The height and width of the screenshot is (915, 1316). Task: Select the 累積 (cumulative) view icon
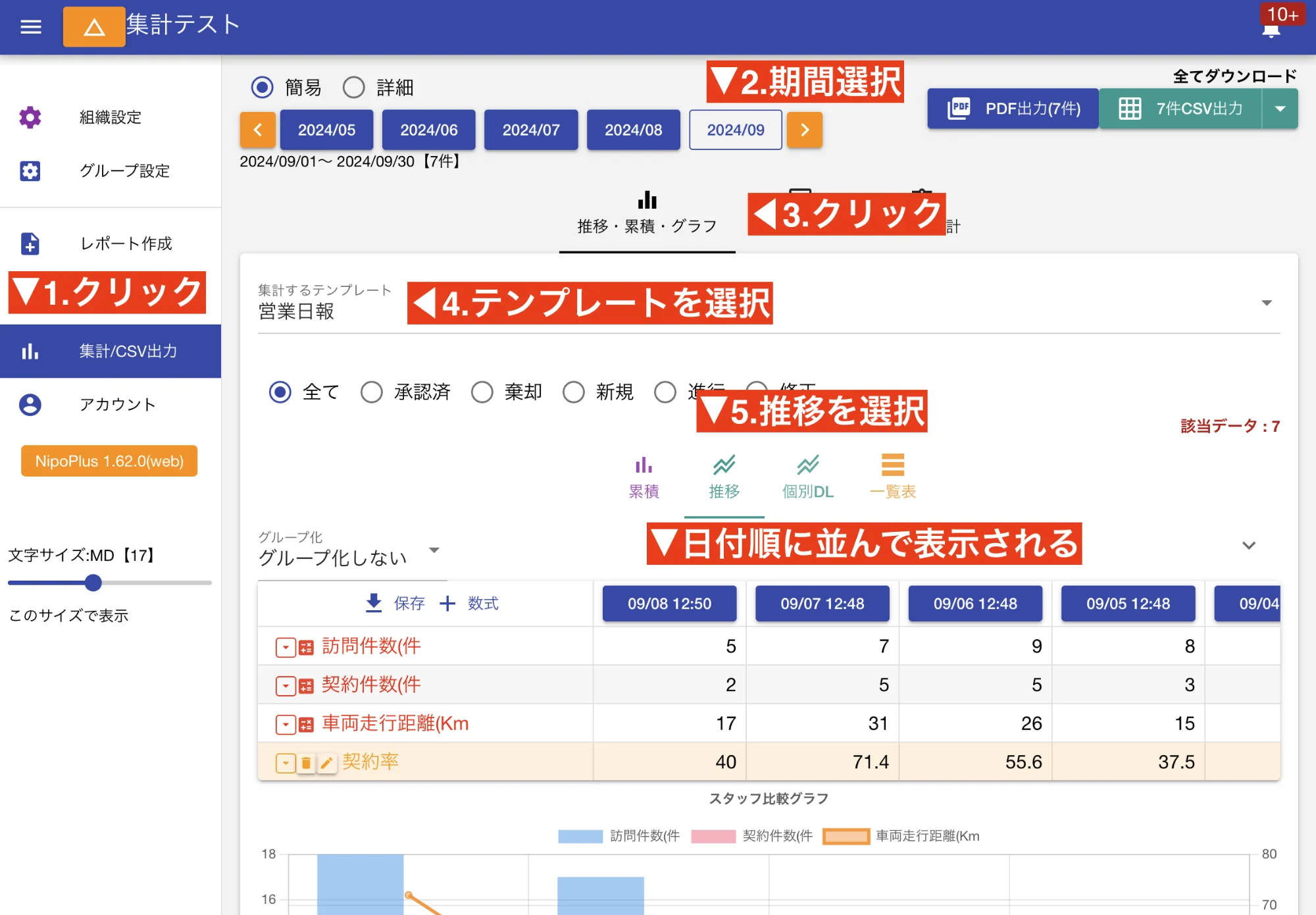tap(644, 469)
